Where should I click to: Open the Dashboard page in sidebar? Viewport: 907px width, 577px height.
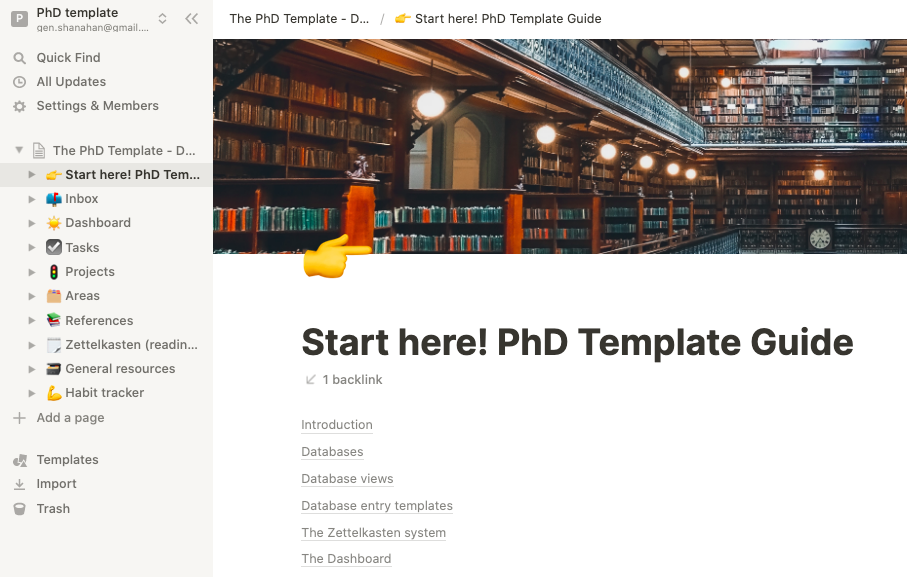tap(98, 223)
